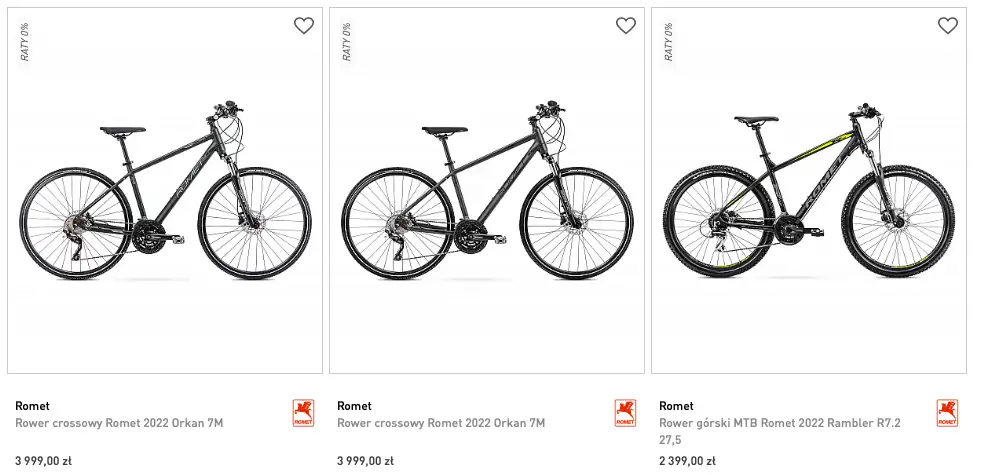Click Romet logo beside the middle Orkan 7M

pos(625,413)
